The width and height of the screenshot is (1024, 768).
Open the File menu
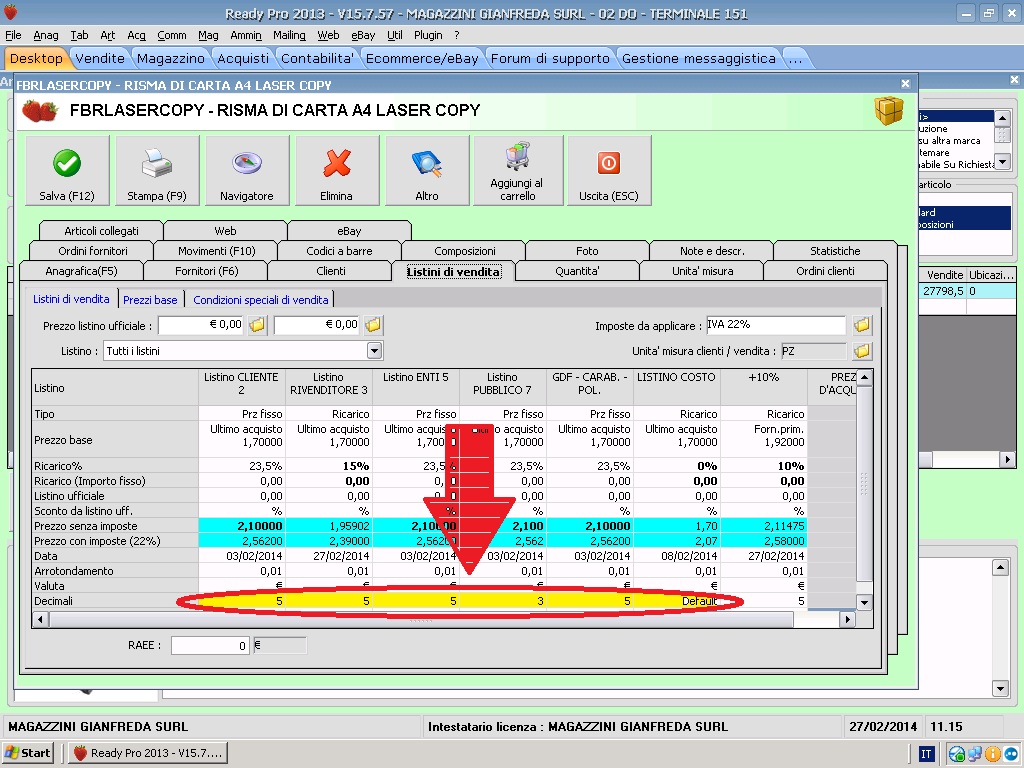tap(13, 35)
